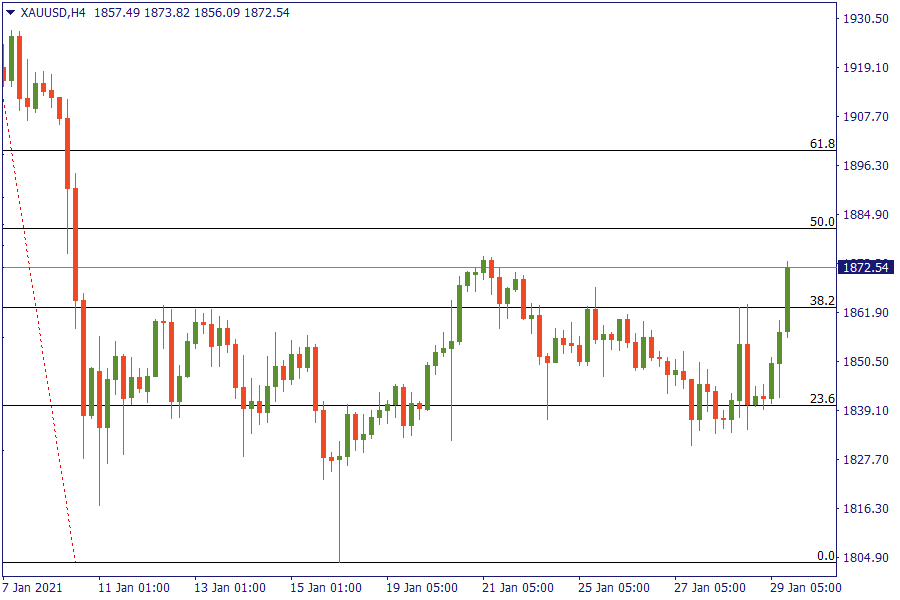Screen dimensions: 900x600
Task: Click the 1884.90 price scale label
Action: (865, 215)
